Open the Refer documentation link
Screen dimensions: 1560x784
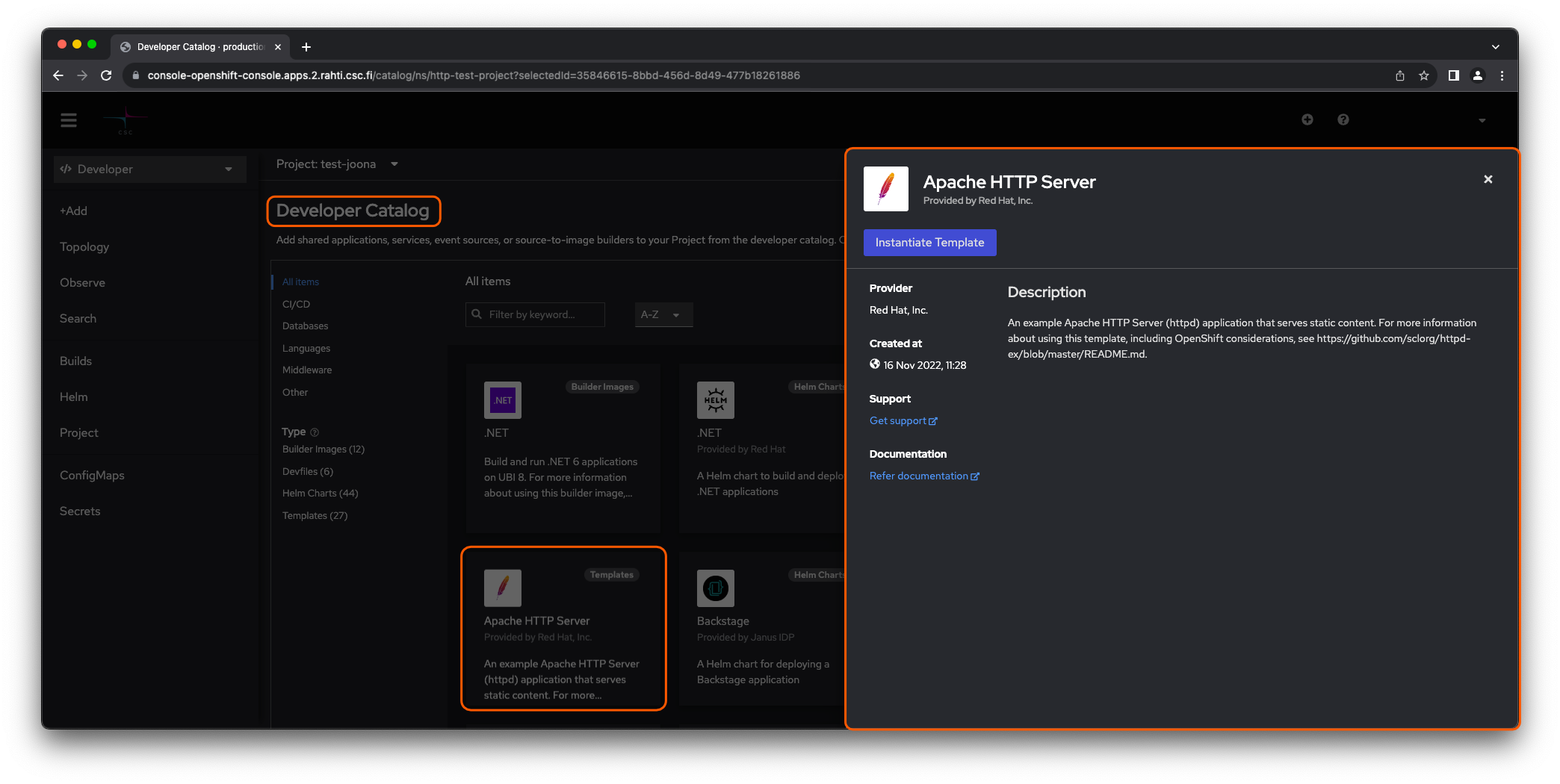(924, 476)
